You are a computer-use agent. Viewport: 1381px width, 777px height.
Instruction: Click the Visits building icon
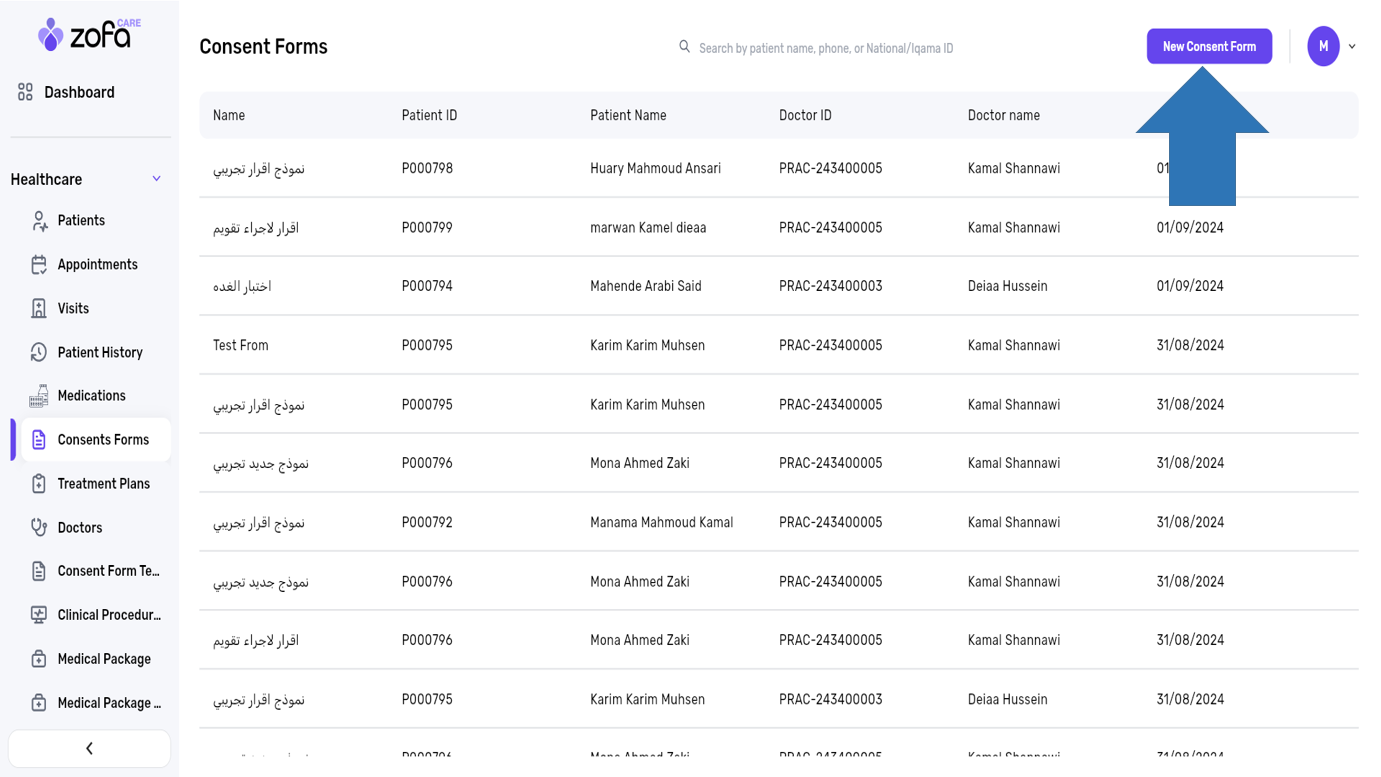(x=39, y=309)
